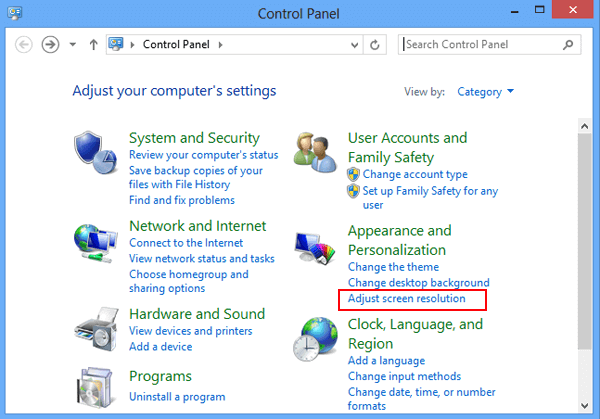Click the search magnifier icon
The image size is (600, 419).
tap(568, 45)
